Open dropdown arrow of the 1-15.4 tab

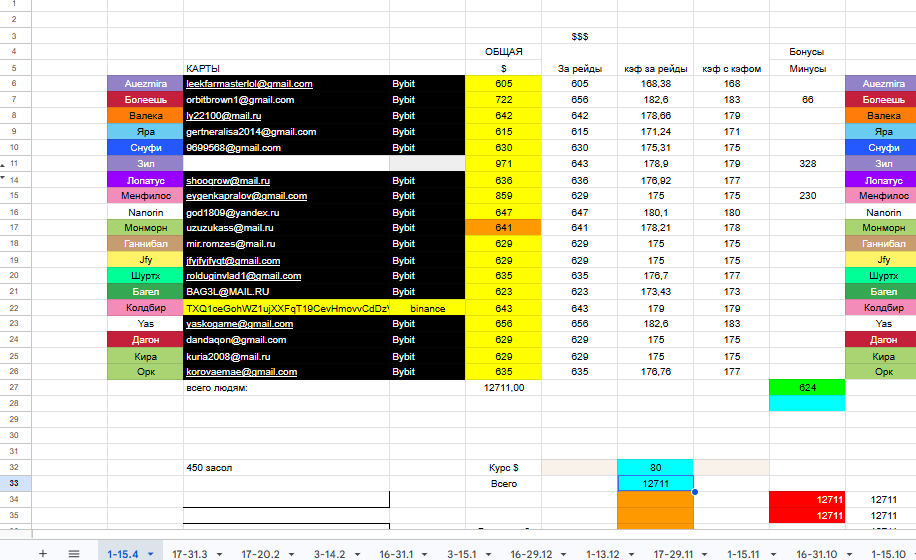151,554
